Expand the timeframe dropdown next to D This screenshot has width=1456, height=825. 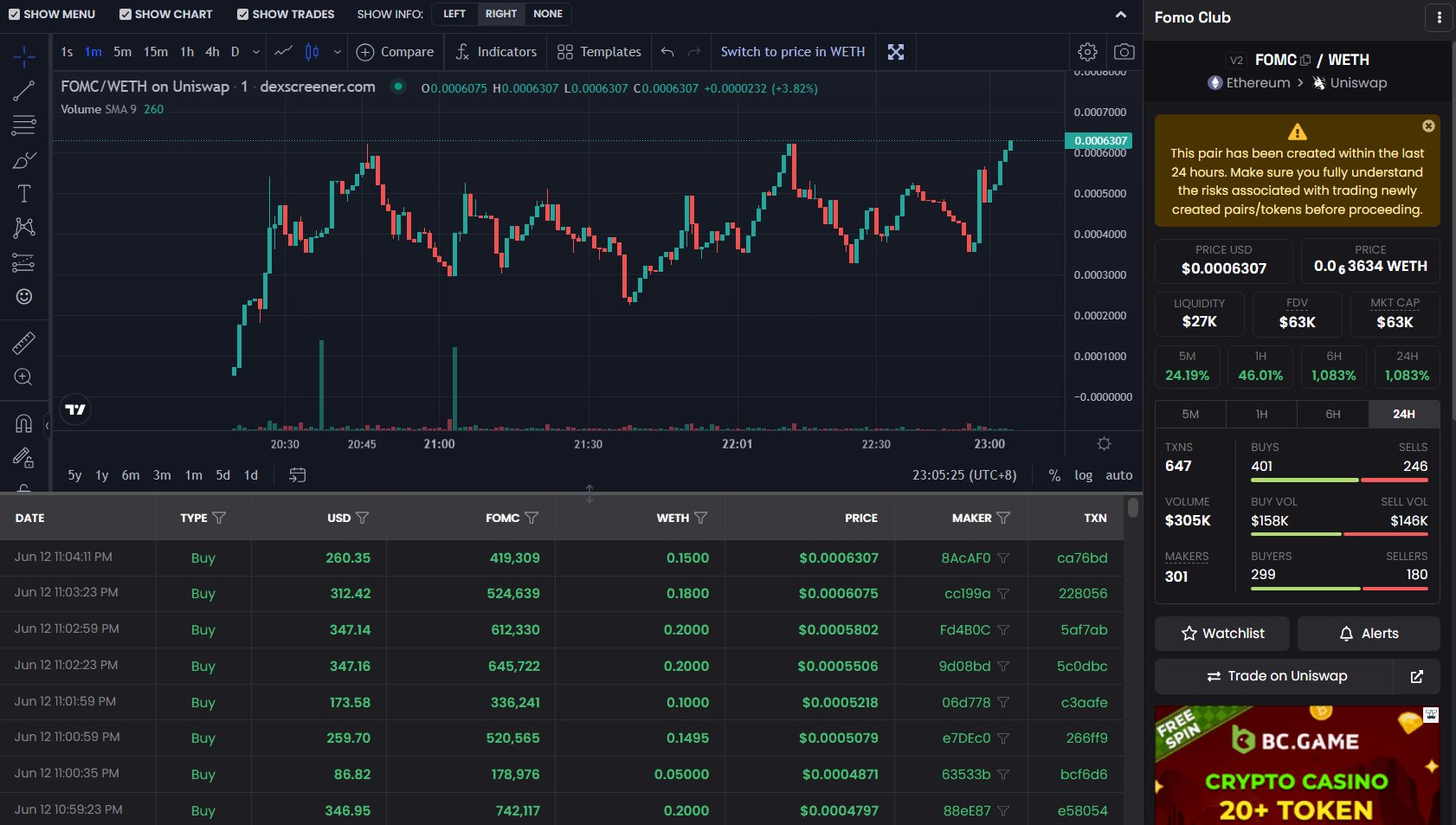[x=254, y=52]
